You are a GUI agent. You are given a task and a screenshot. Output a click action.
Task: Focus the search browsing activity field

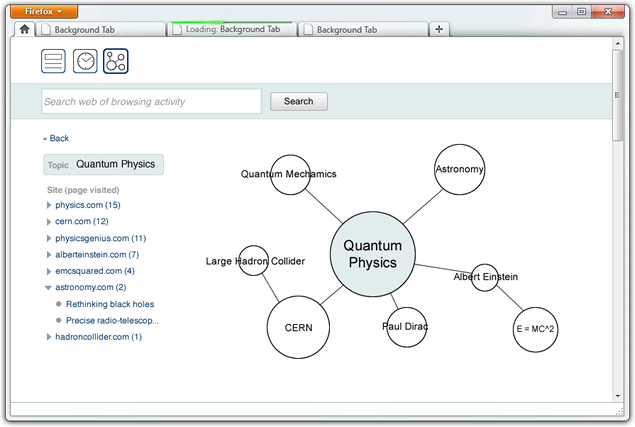click(x=151, y=101)
